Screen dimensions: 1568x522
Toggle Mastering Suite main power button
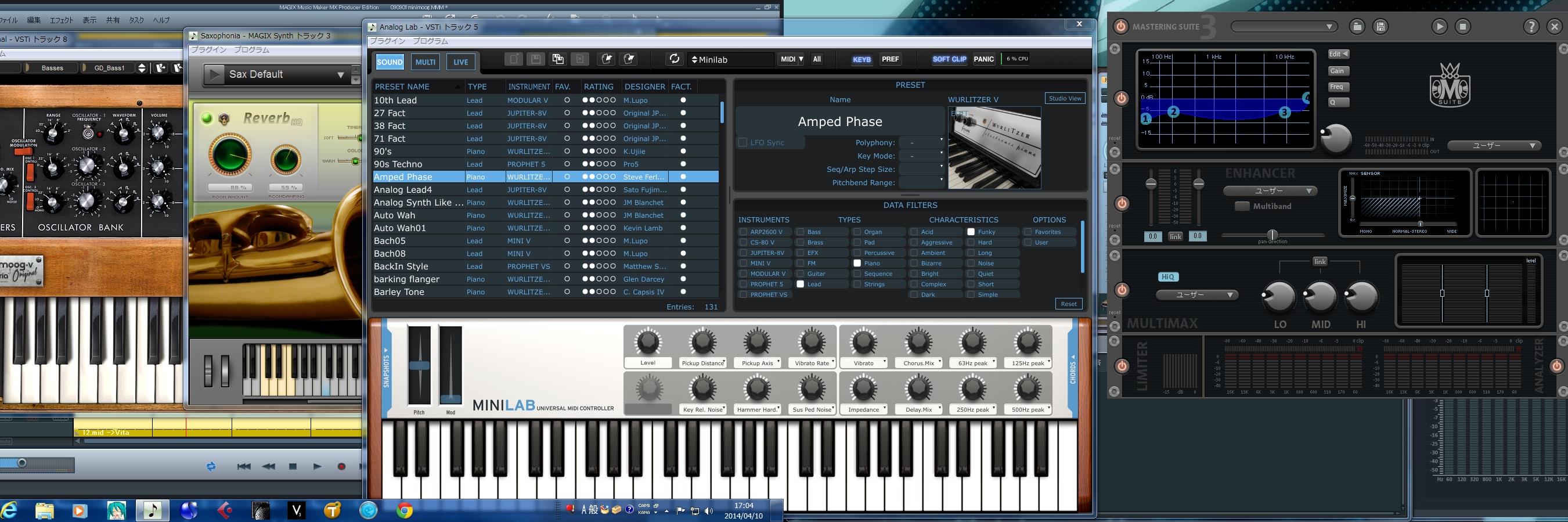coord(1120,26)
